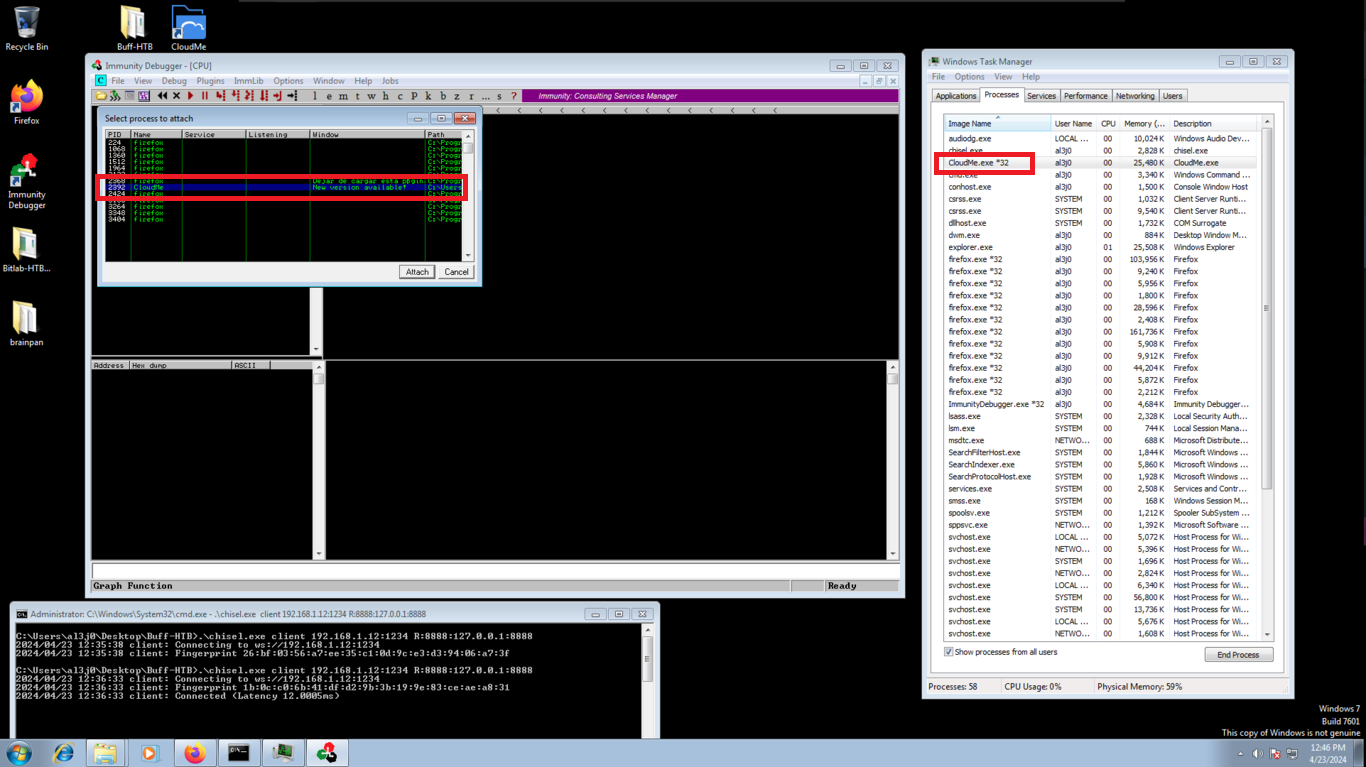The width and height of the screenshot is (1366, 767).
Task: Click the Restart program (rewind) toolbar icon
Action: click(161, 96)
